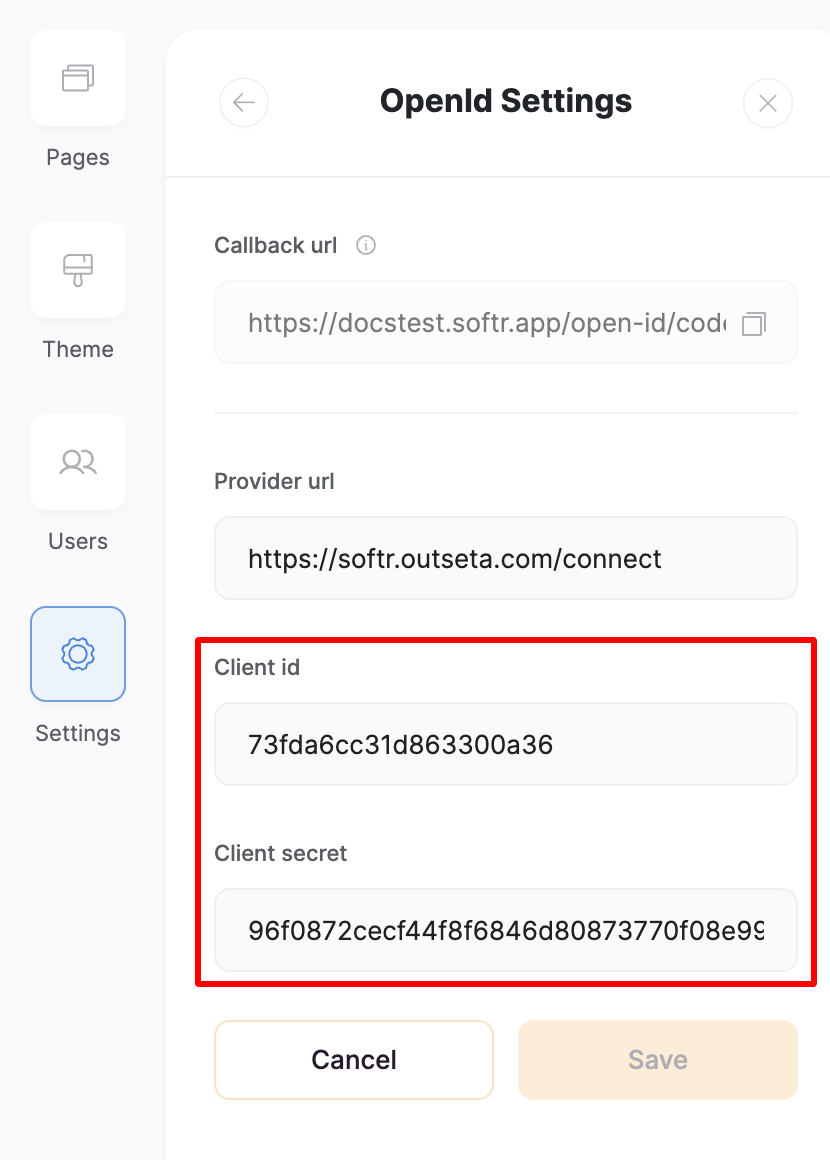
Task: Copy the Callback url using the copy icon
Action: click(x=755, y=322)
